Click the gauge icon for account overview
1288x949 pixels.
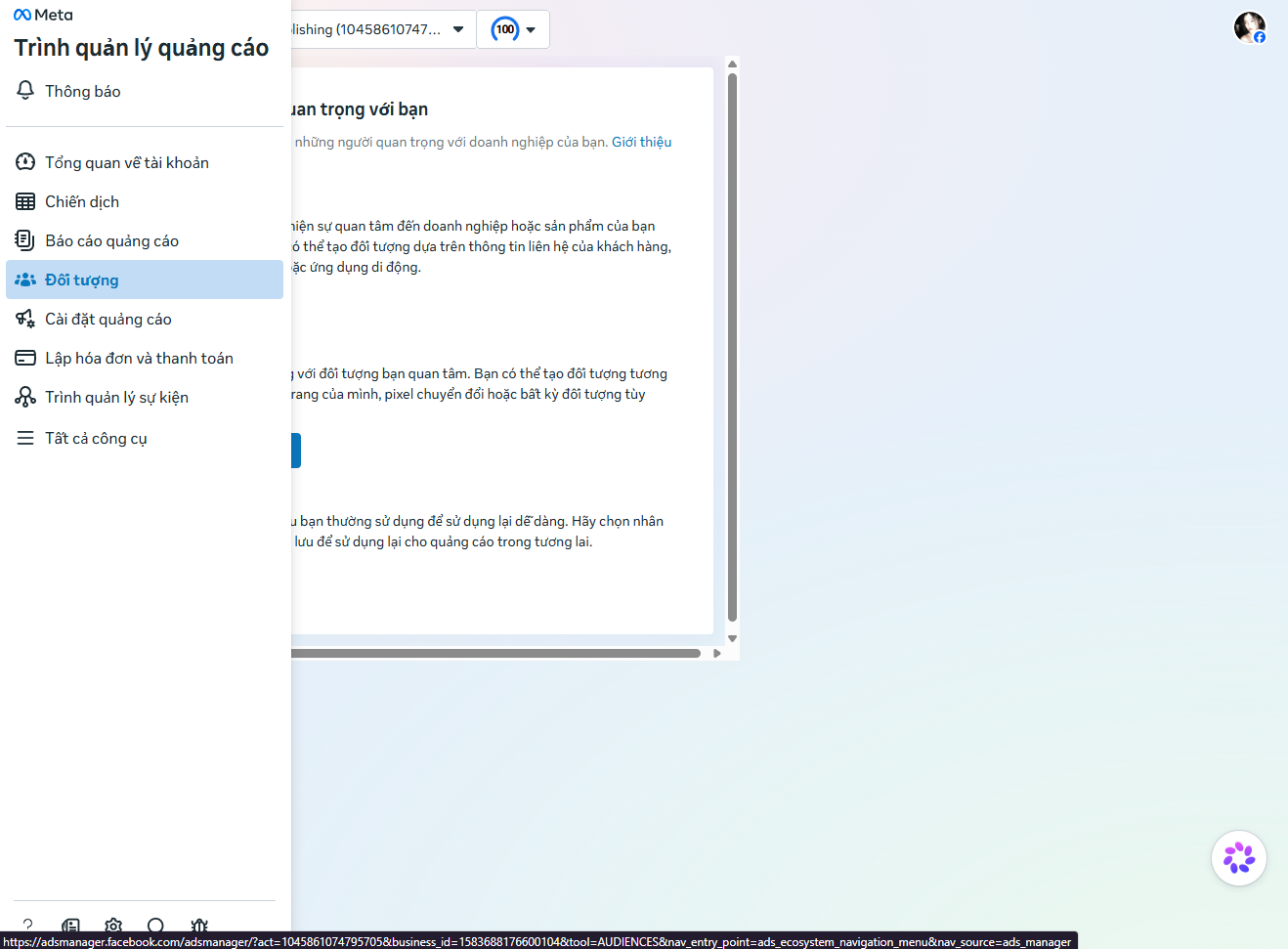click(x=25, y=162)
